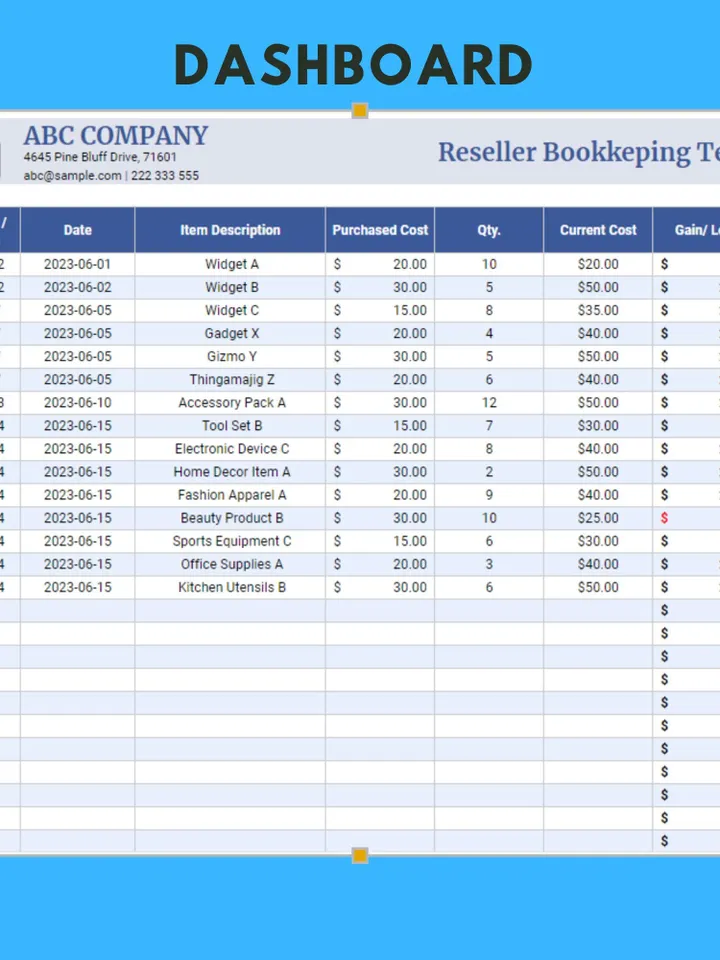This screenshot has height=960, width=720.
Task: Click the Tool Set B cell
Action: pos(231,426)
